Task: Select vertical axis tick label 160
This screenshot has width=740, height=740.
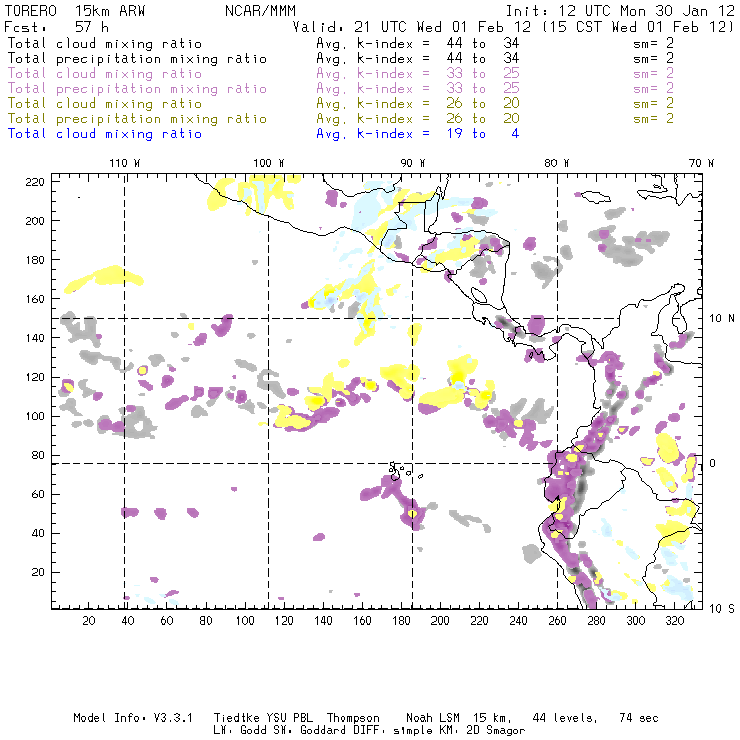Action: point(35,299)
